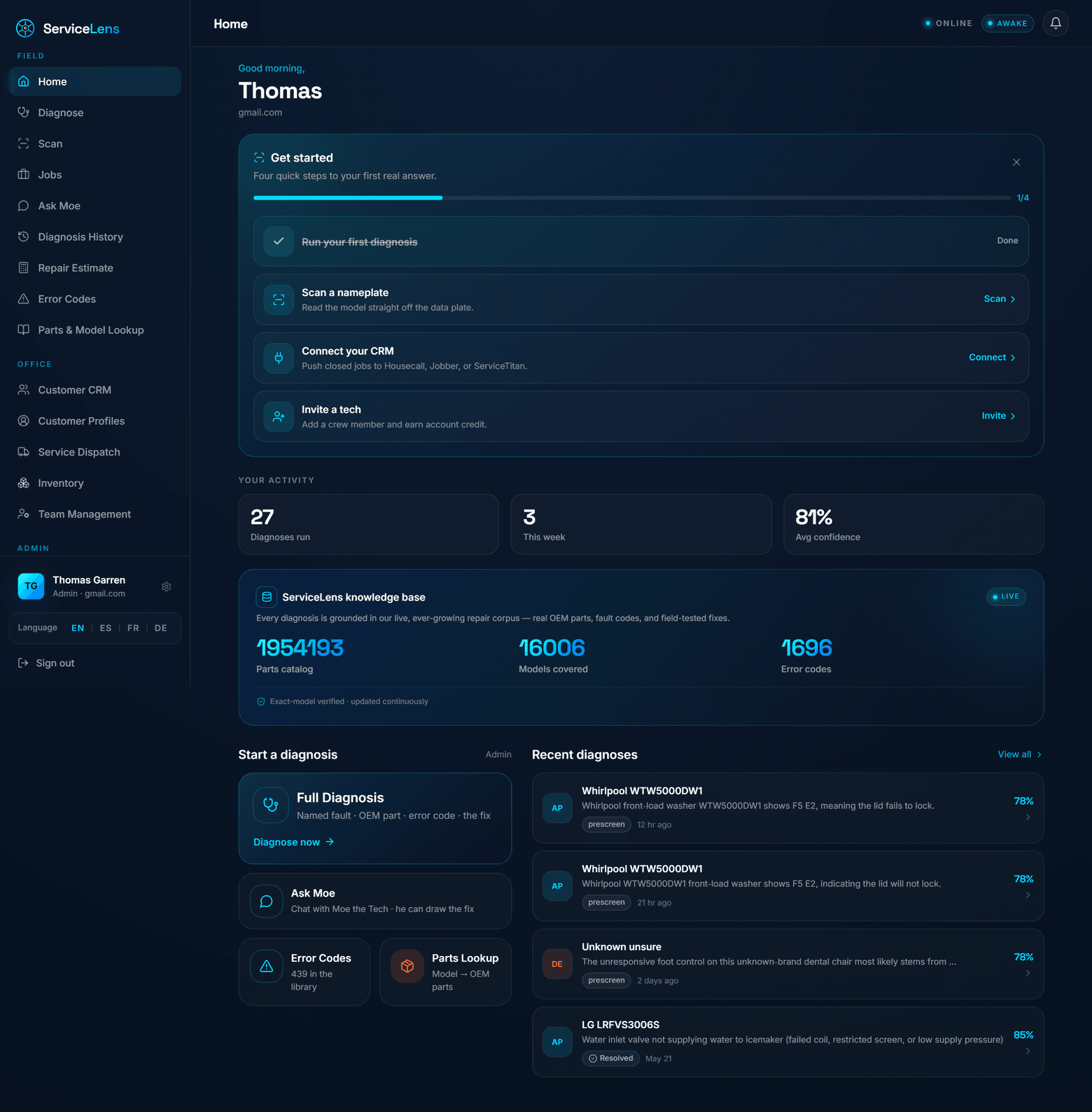Click the Connect your CRM plug icon

pos(279,358)
